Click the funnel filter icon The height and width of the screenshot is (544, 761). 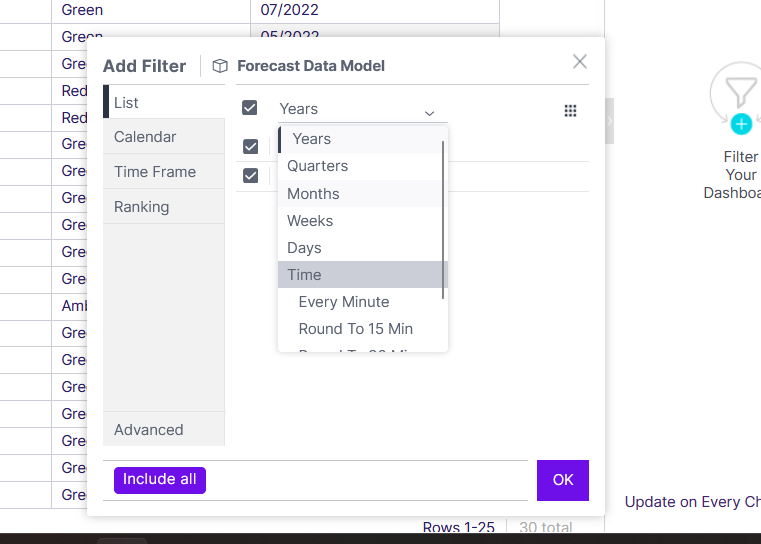(741, 91)
